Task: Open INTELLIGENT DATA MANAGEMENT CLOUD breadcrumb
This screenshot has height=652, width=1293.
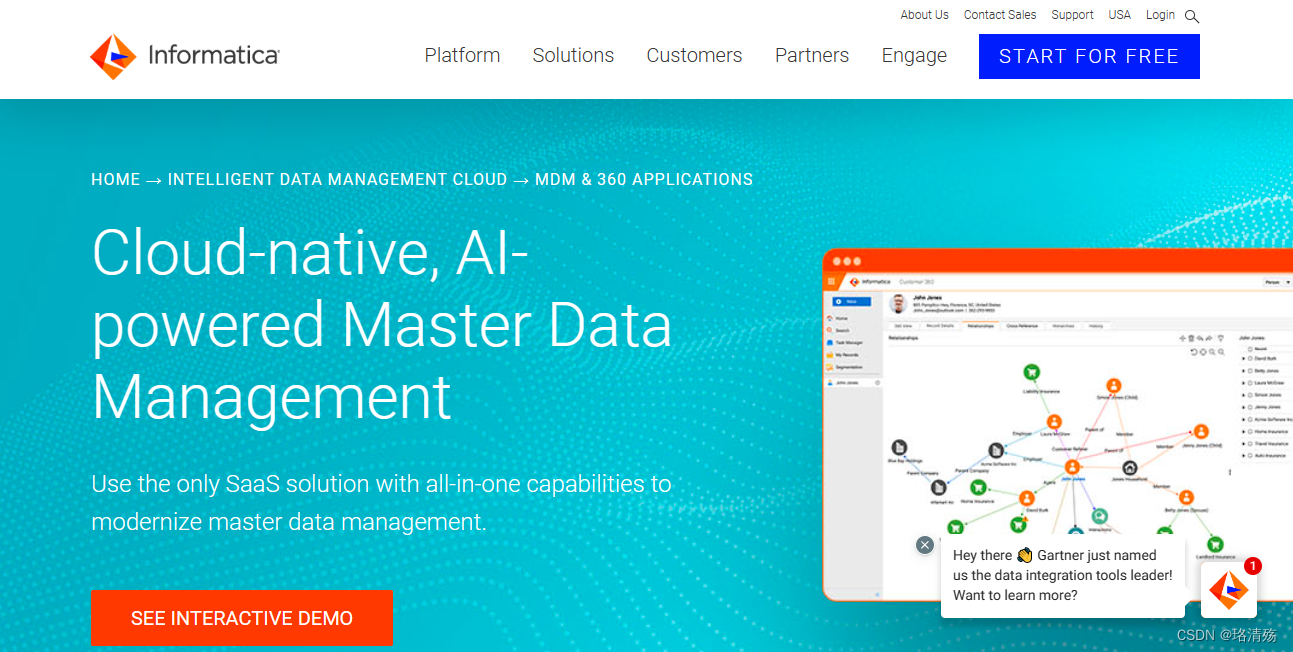Action: pyautogui.click(x=338, y=180)
